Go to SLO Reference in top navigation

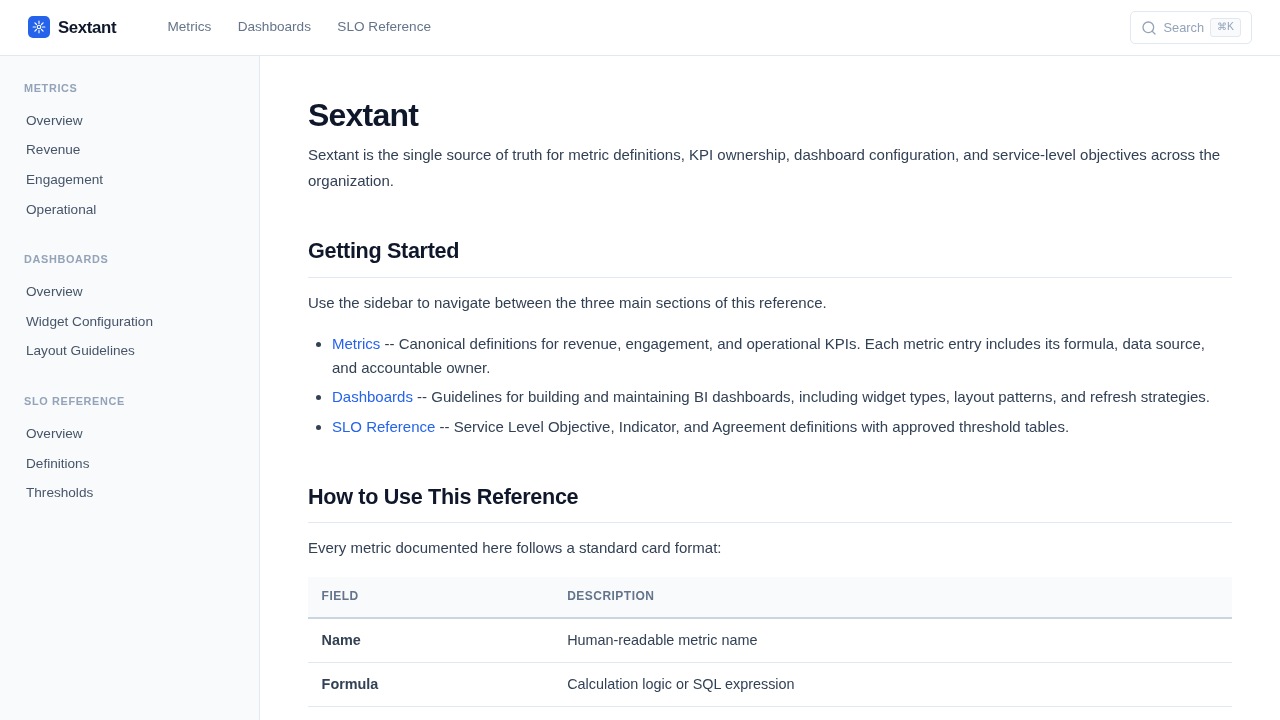click(384, 27)
